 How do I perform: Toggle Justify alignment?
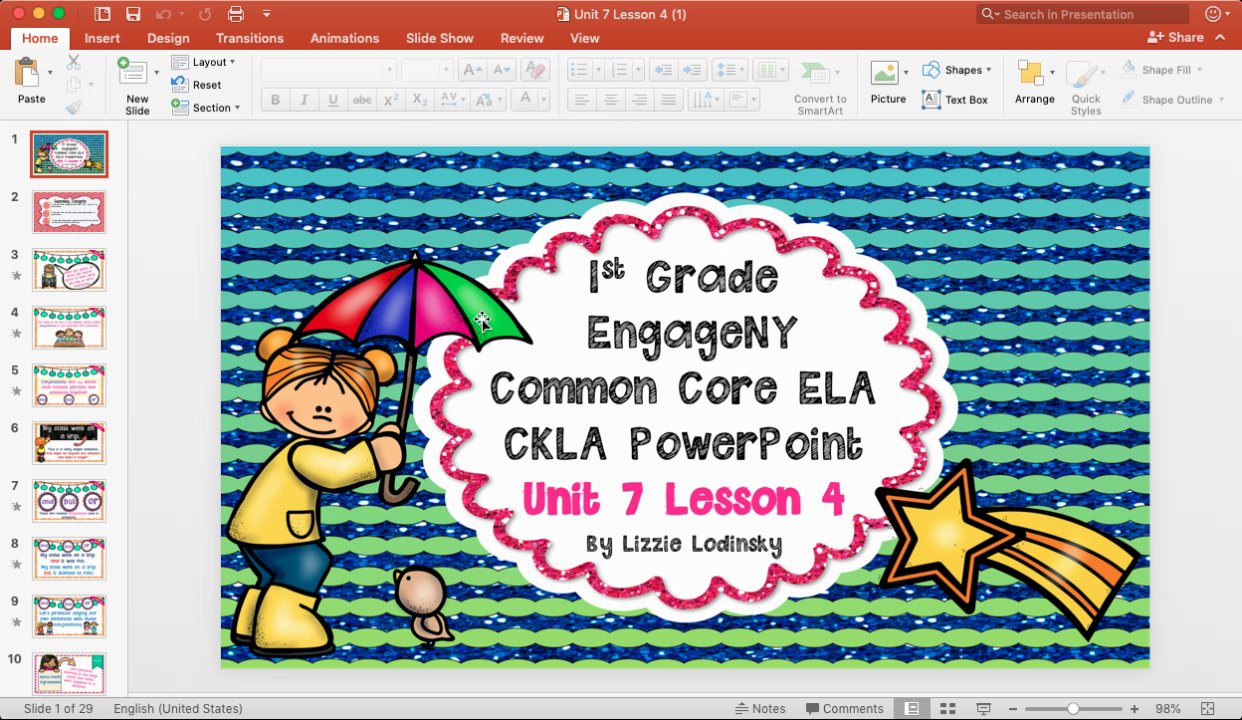tap(668, 100)
